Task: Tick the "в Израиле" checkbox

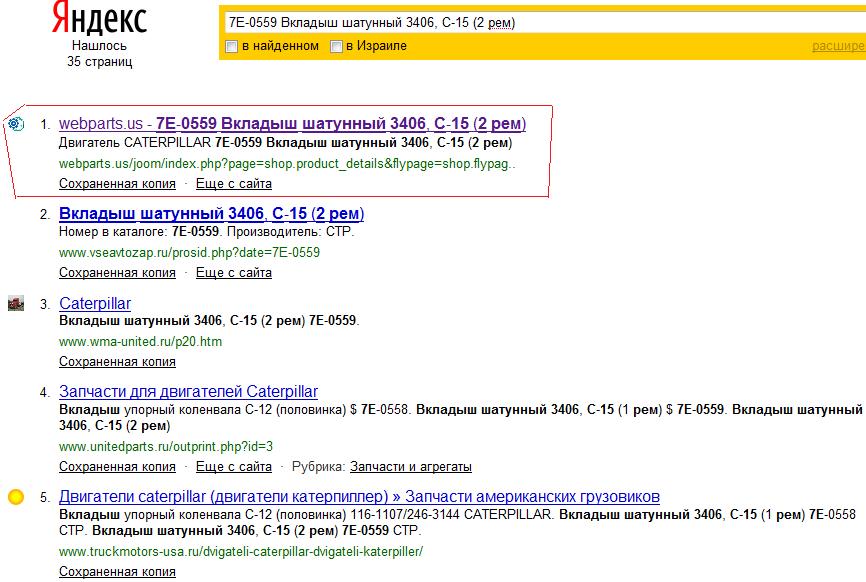Action: (x=336, y=46)
